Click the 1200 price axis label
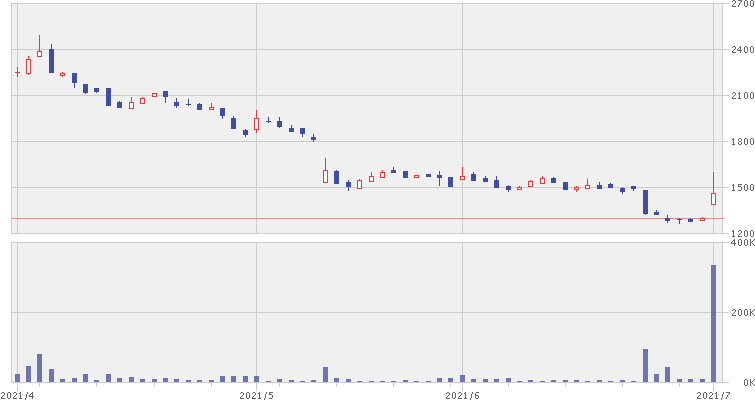Screen dimensions: 755x400 741,233
